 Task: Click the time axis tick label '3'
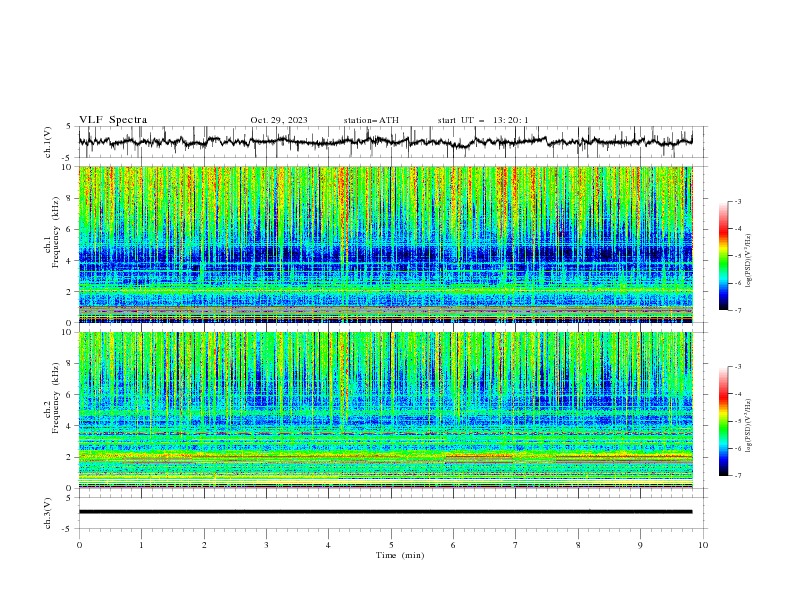tap(266, 545)
